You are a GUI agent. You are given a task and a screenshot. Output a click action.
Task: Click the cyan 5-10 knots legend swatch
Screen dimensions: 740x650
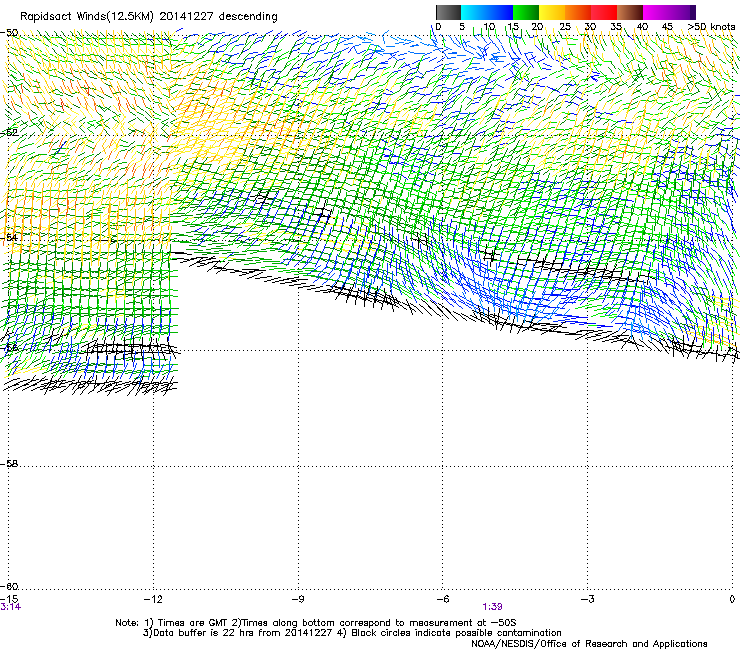click(x=474, y=12)
